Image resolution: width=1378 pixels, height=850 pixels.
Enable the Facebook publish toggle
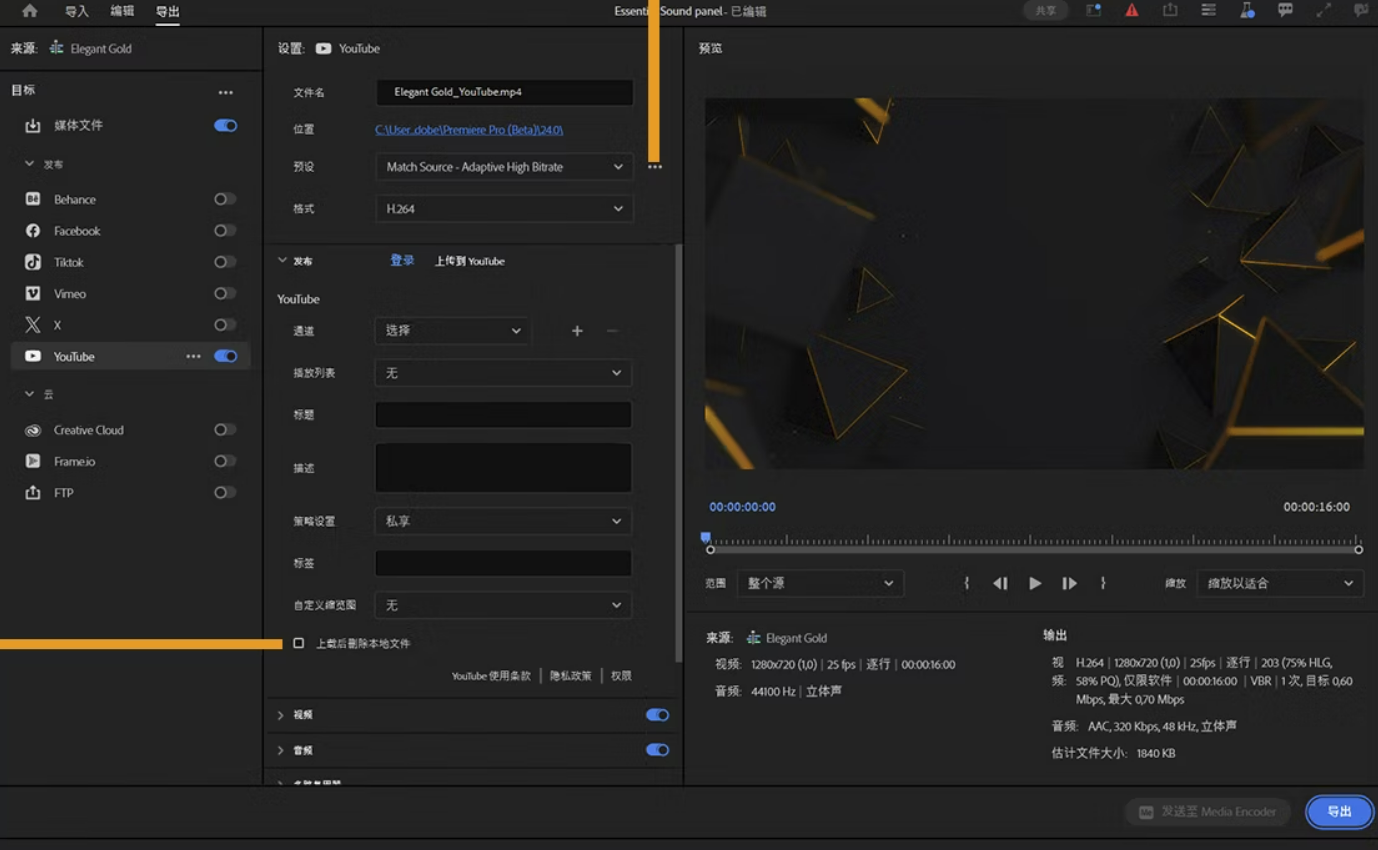point(225,231)
